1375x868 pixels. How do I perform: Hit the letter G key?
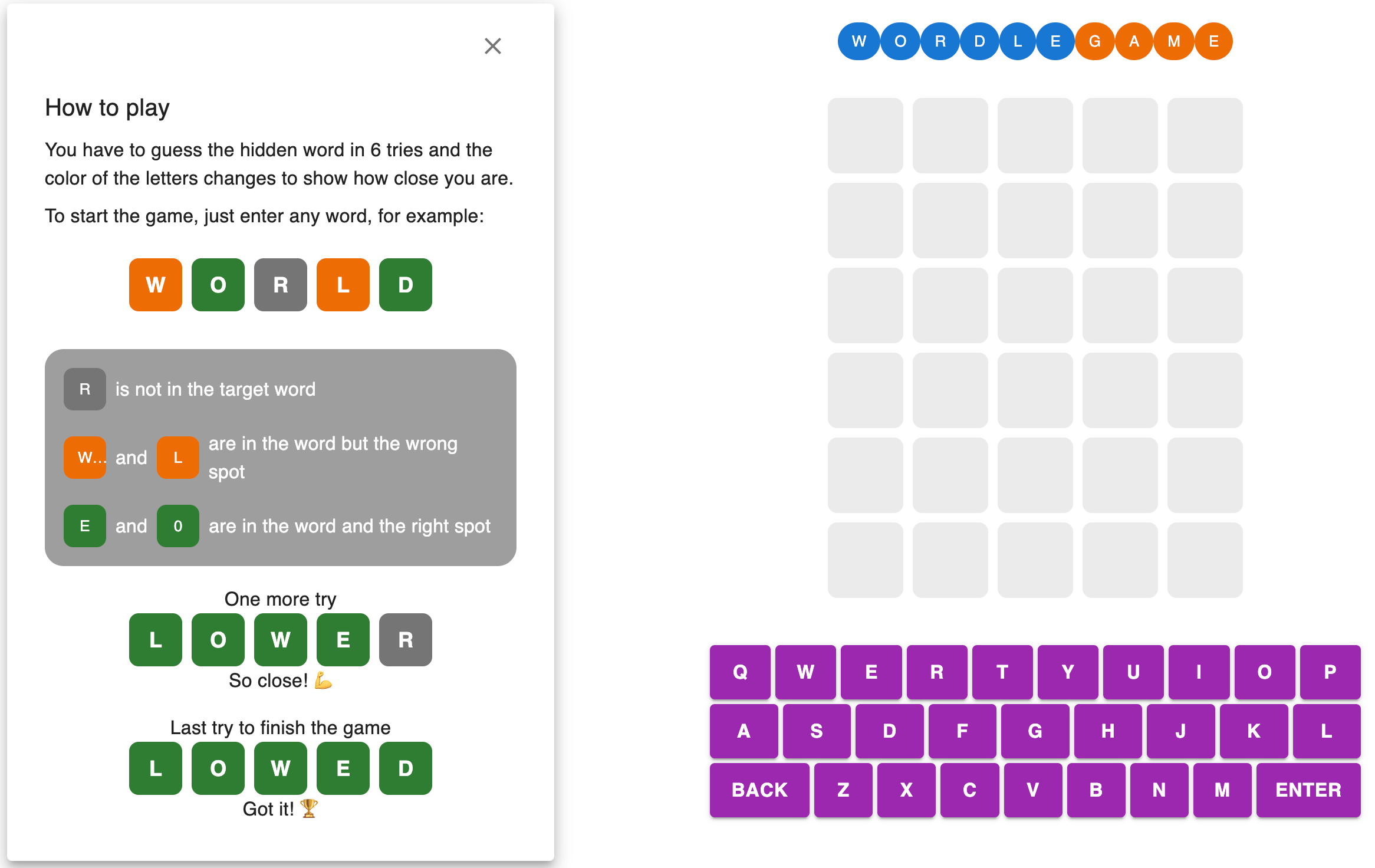click(x=1035, y=731)
